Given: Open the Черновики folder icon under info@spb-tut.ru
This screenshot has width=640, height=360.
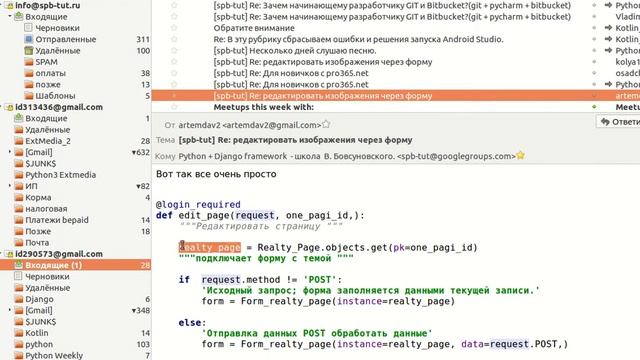Looking at the screenshot, I should pyautogui.click(x=28, y=28).
